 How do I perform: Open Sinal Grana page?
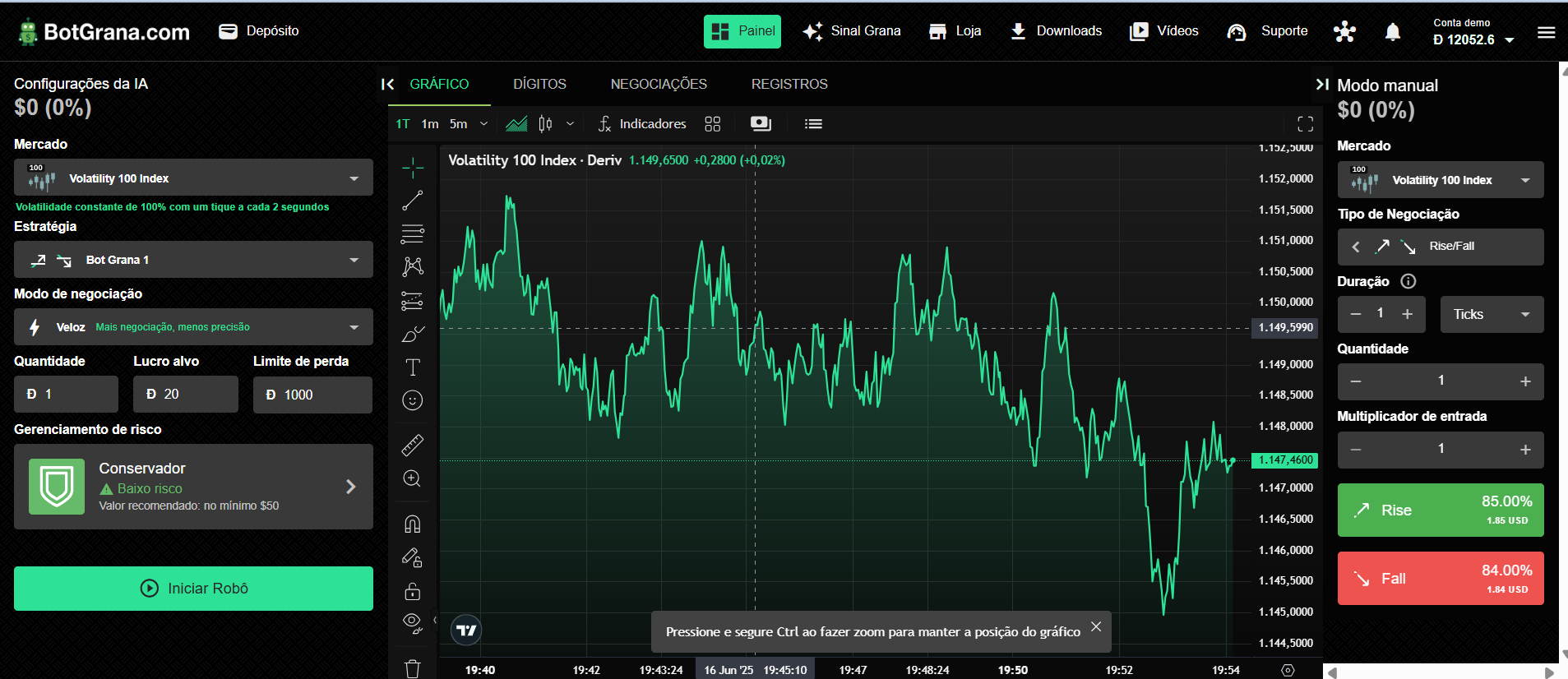pyautogui.click(x=852, y=31)
